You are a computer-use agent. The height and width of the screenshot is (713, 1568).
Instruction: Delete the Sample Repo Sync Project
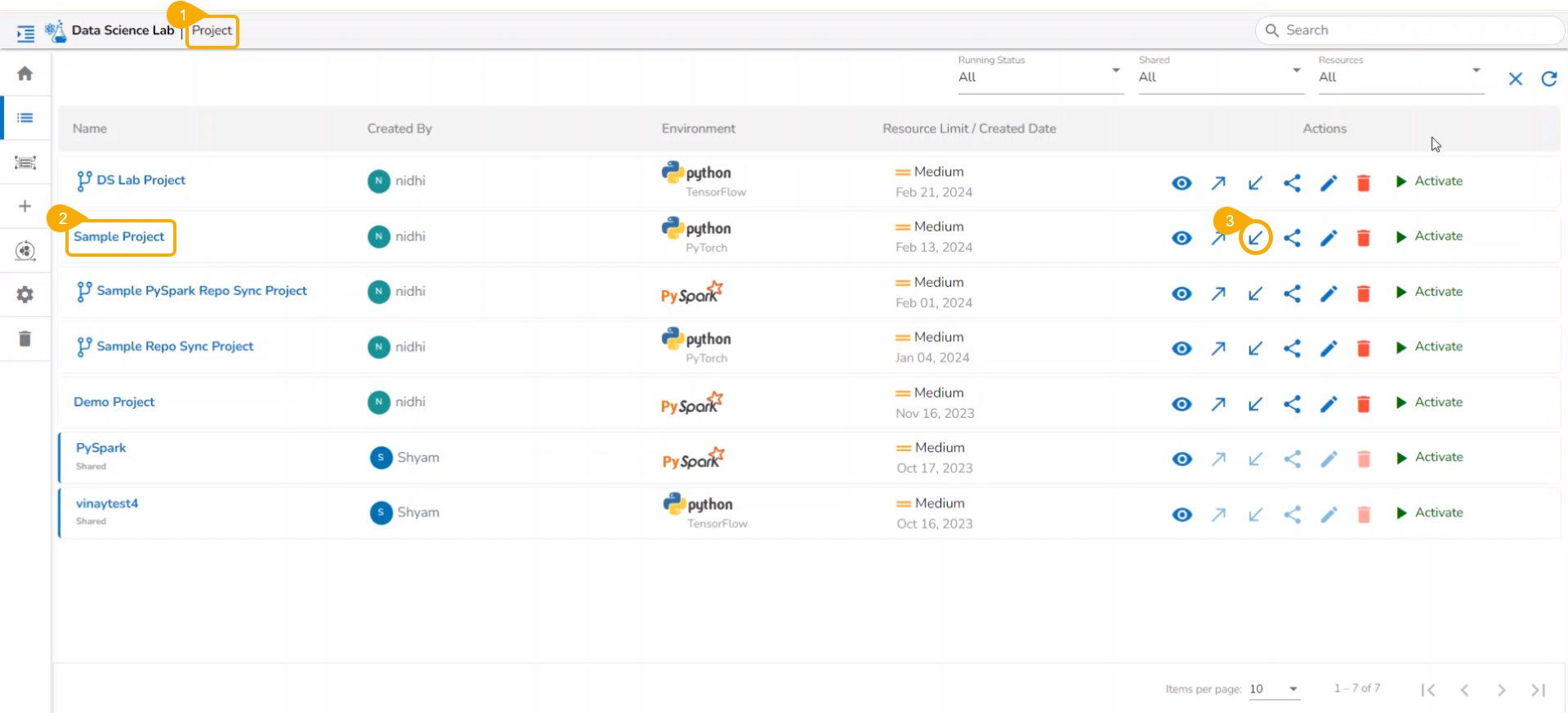click(1363, 349)
